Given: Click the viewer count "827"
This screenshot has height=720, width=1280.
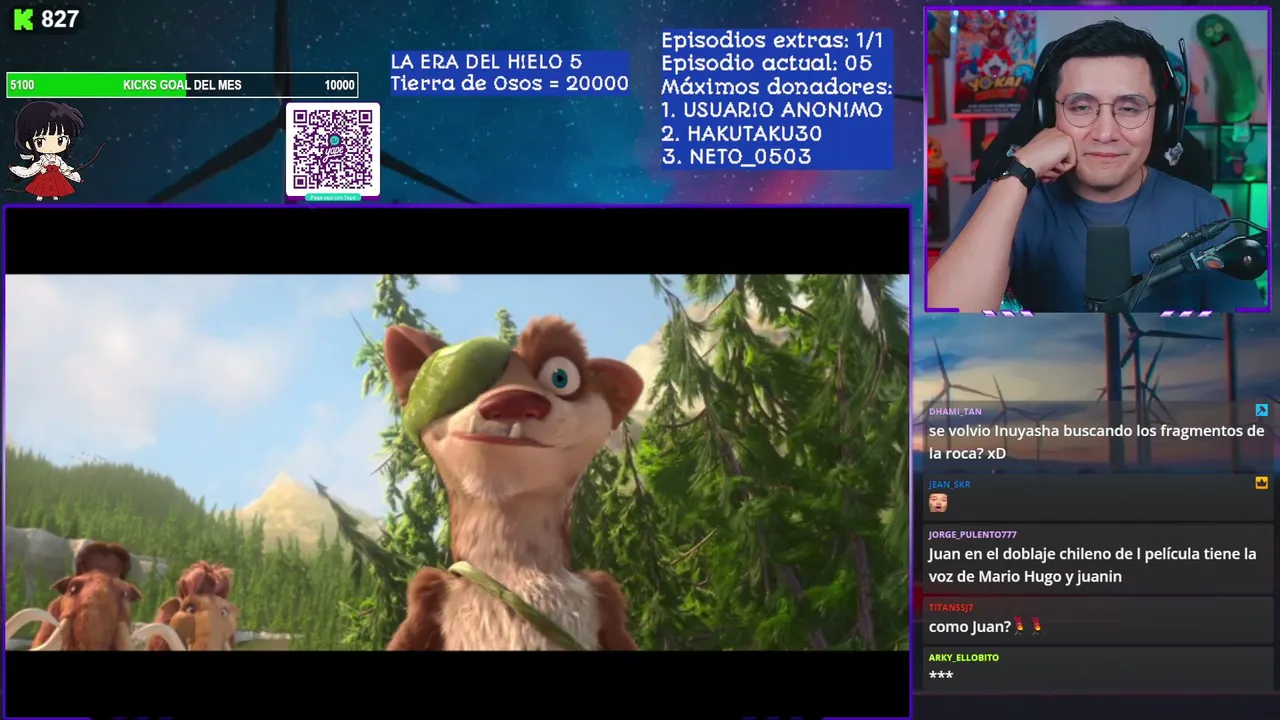Looking at the screenshot, I should coord(60,19).
